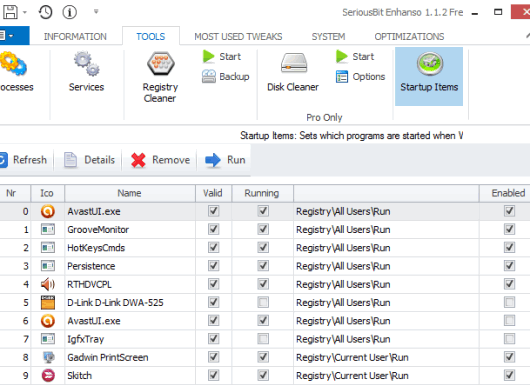Open the MOST USED TWEAKS tab
Viewport: 530px width, 386px height.
pos(238,37)
